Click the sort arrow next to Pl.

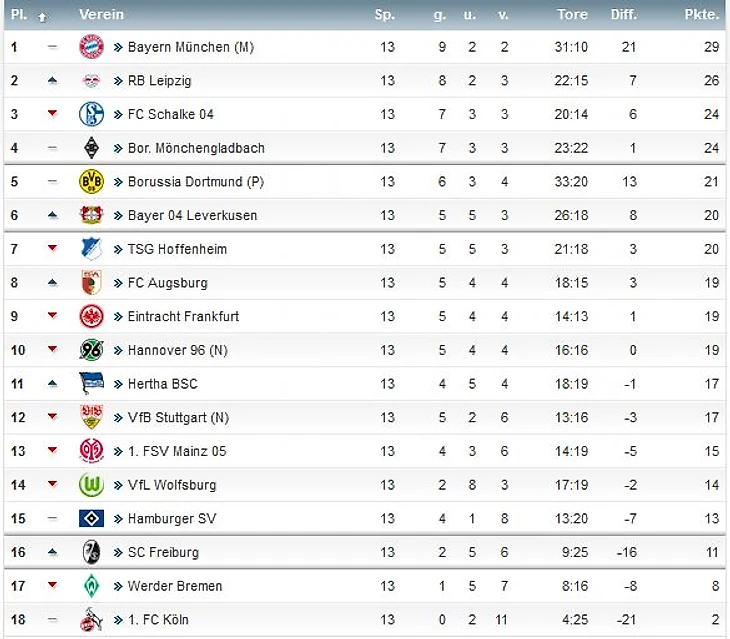click(x=42, y=16)
